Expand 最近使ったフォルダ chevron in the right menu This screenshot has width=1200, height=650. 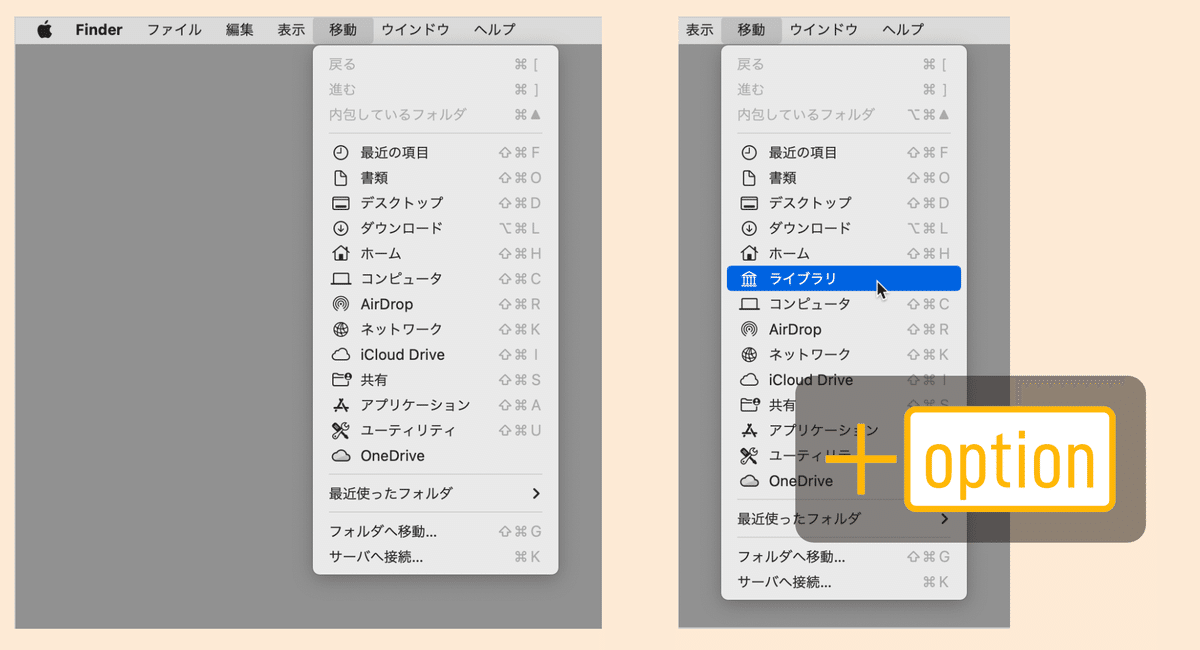[944, 519]
